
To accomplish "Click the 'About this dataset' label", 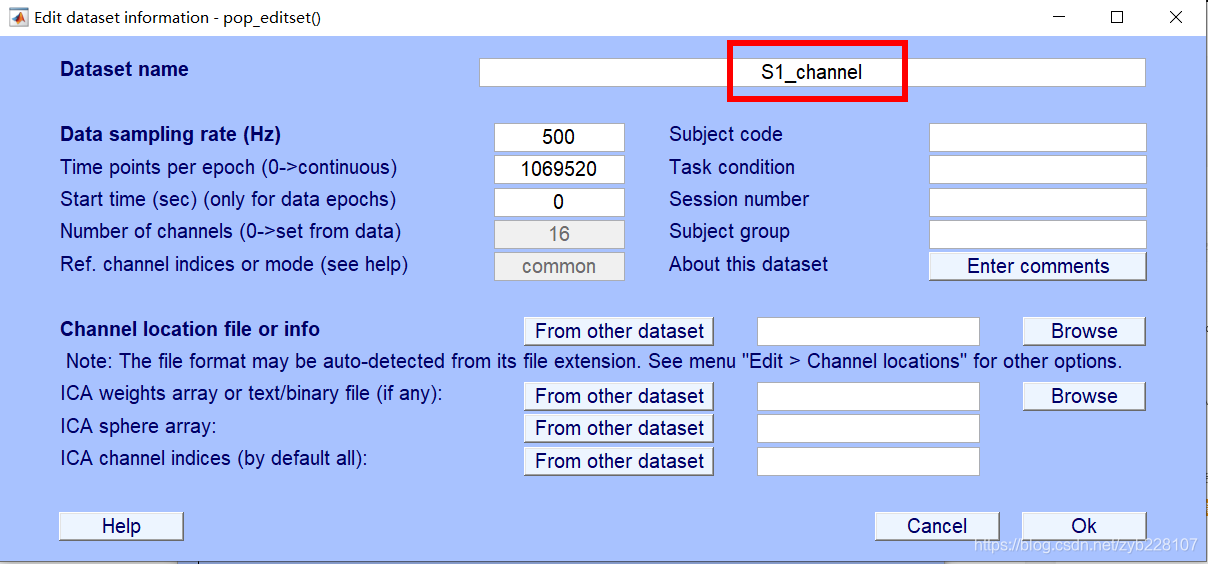I will 749,264.
